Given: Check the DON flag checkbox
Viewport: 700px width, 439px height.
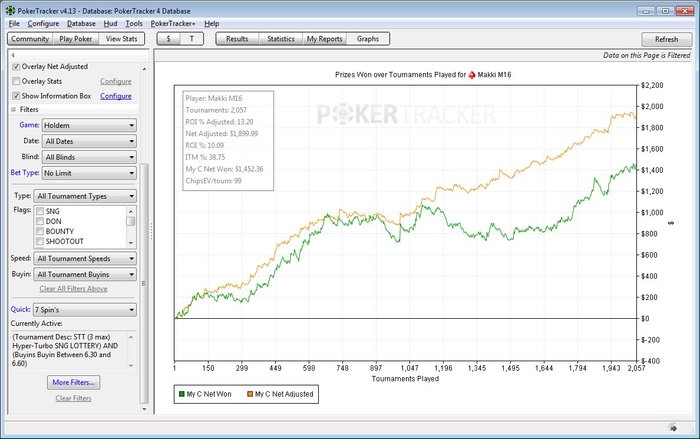Looking at the screenshot, I should (x=40, y=222).
